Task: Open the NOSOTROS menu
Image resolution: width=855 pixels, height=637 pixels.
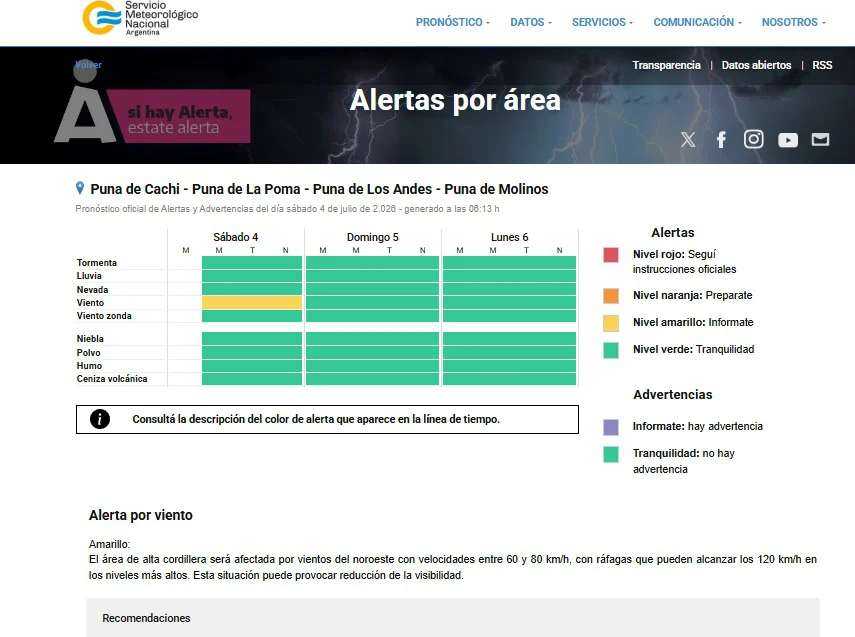Action: (x=794, y=22)
